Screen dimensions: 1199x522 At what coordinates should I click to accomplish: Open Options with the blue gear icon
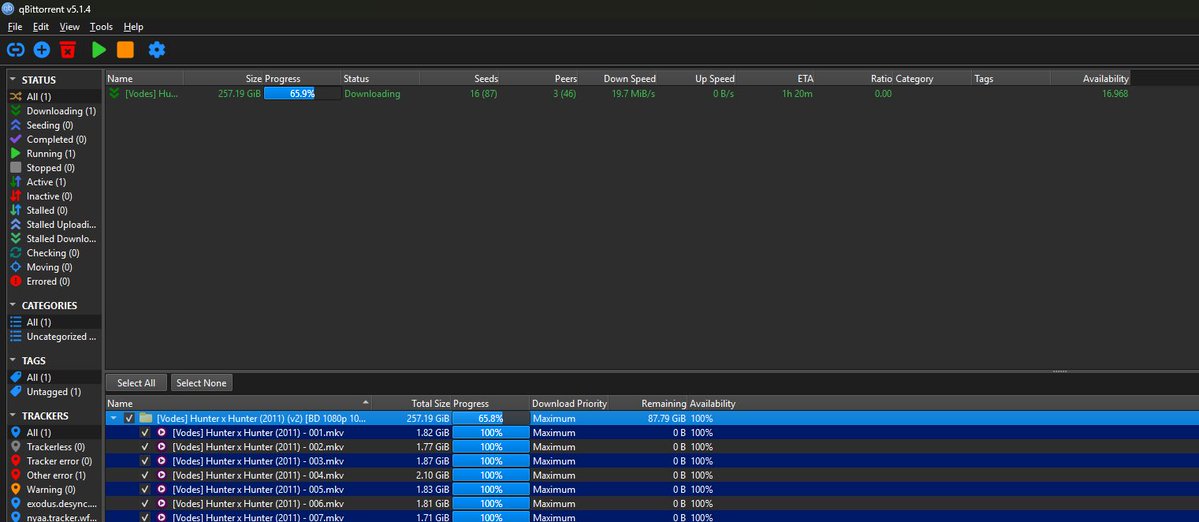point(157,50)
